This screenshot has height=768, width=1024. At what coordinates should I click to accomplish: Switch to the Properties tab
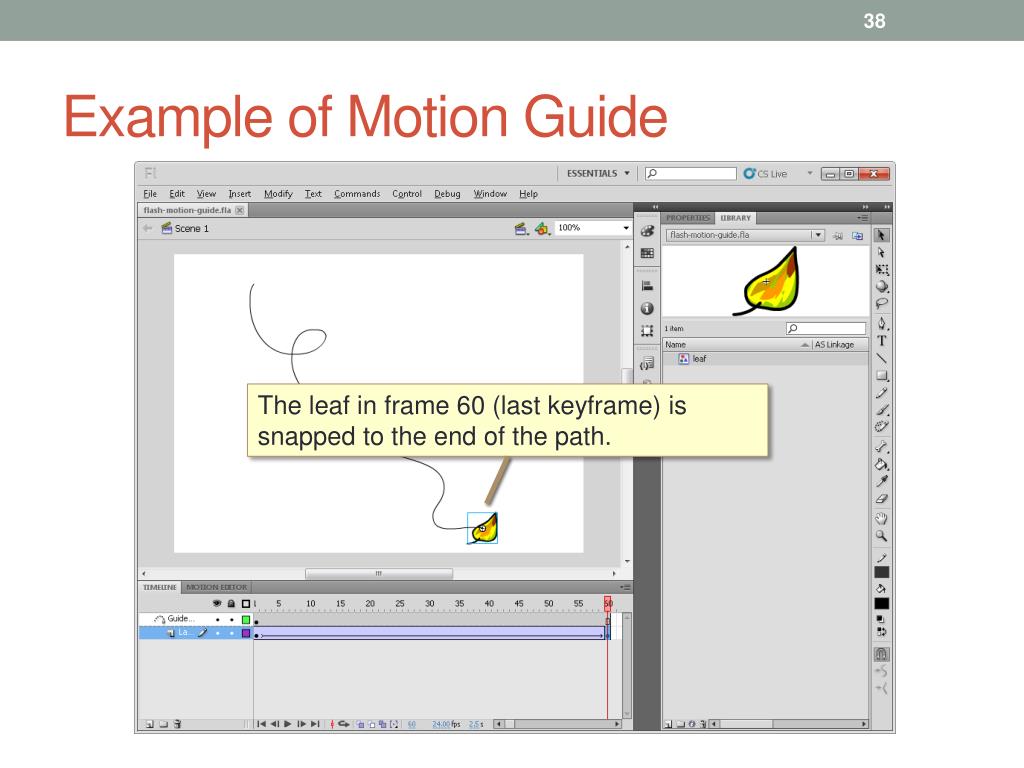[x=688, y=218]
